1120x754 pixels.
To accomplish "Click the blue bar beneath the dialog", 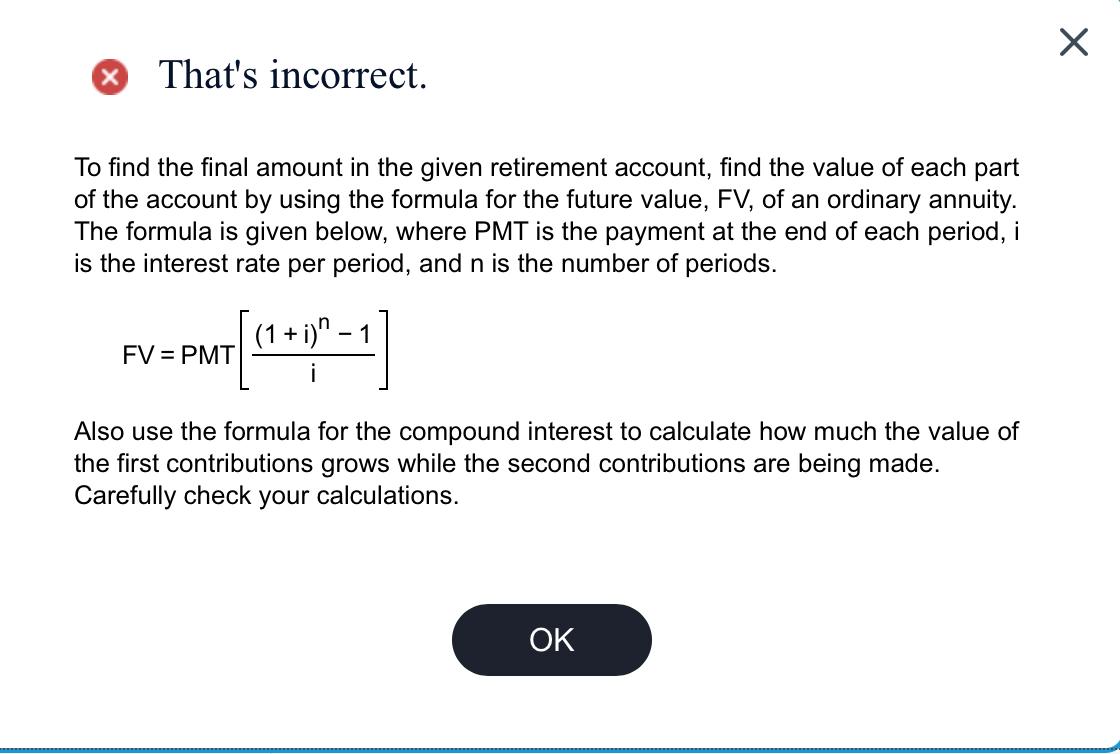I will pyautogui.click(x=560, y=747).
